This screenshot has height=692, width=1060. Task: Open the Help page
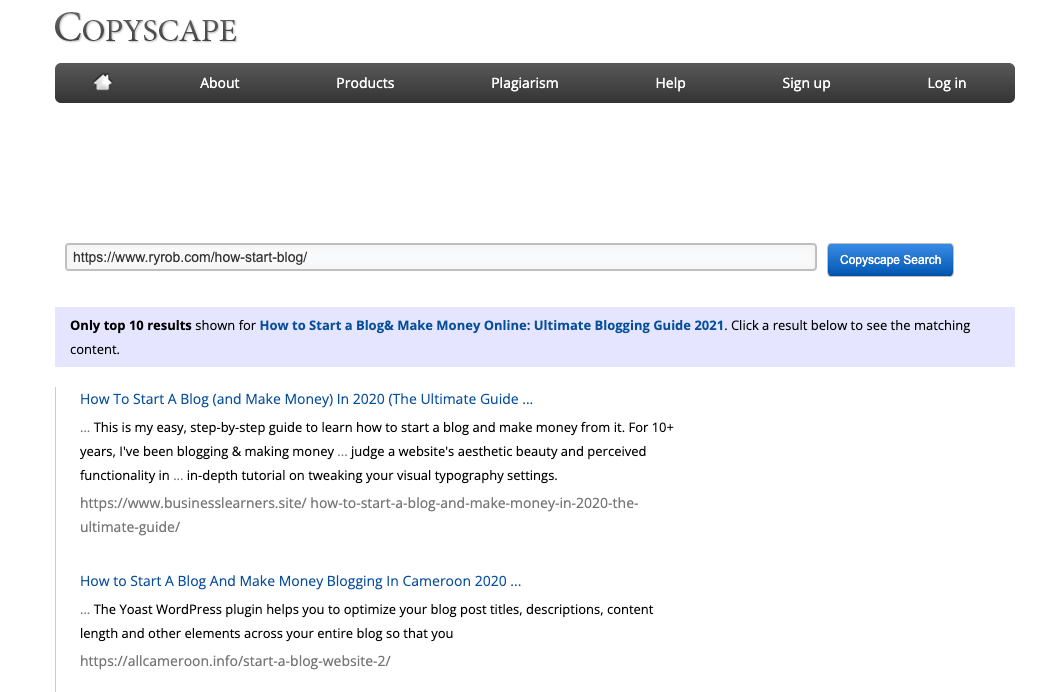point(670,83)
